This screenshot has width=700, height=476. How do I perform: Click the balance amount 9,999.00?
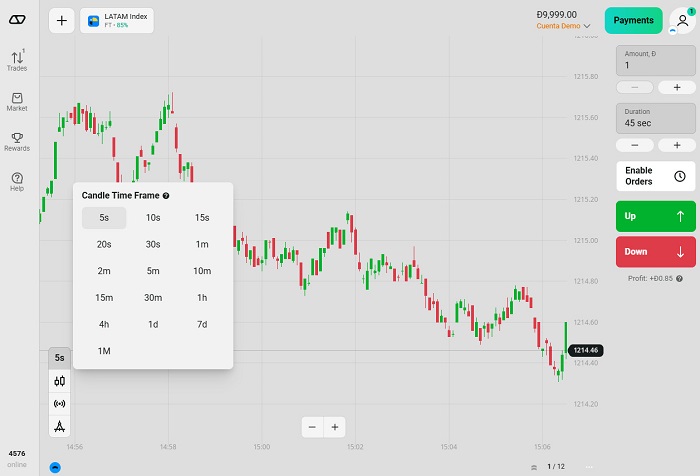557,15
